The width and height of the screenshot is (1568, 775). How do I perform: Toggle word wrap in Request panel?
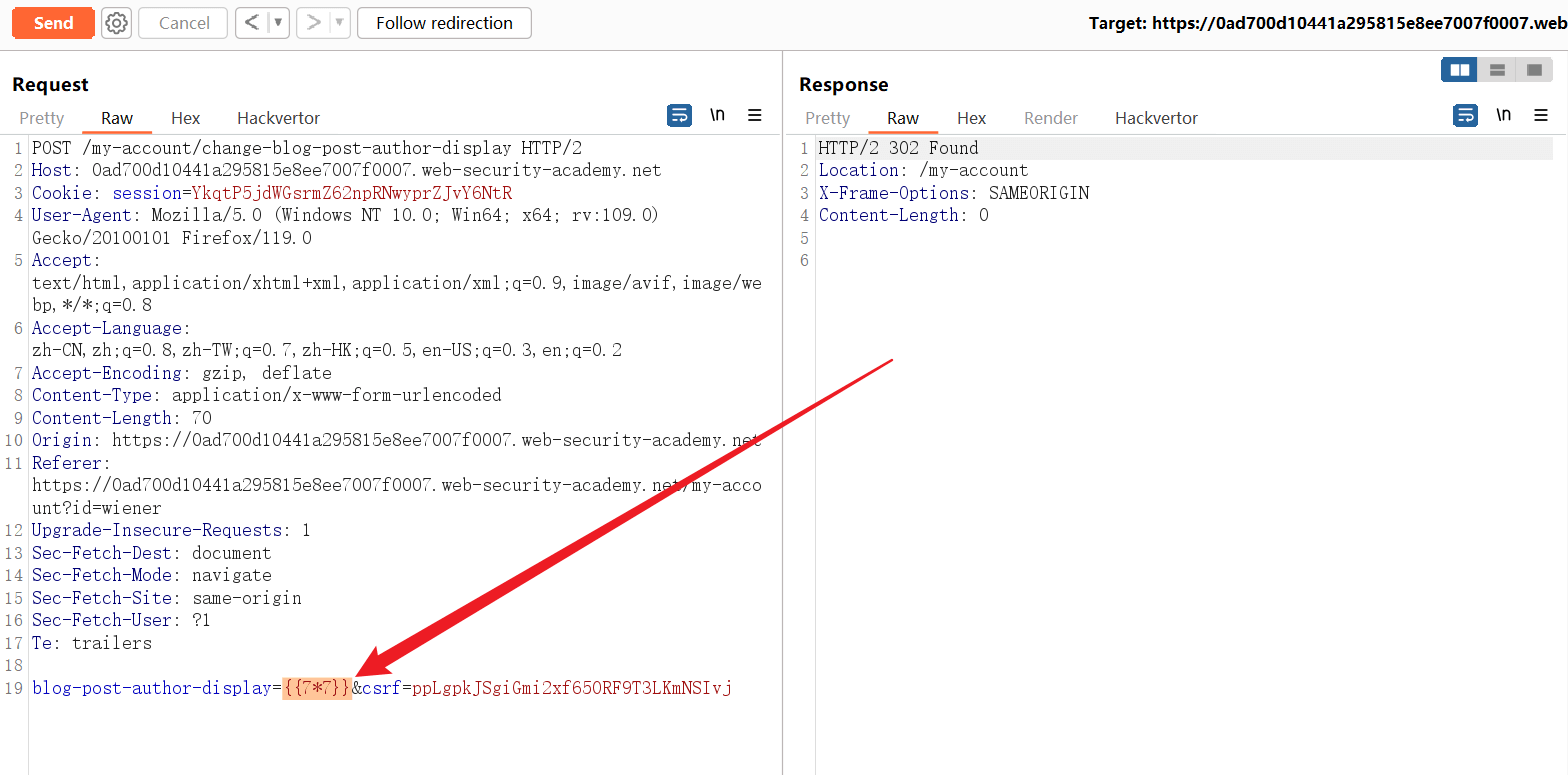coord(679,115)
